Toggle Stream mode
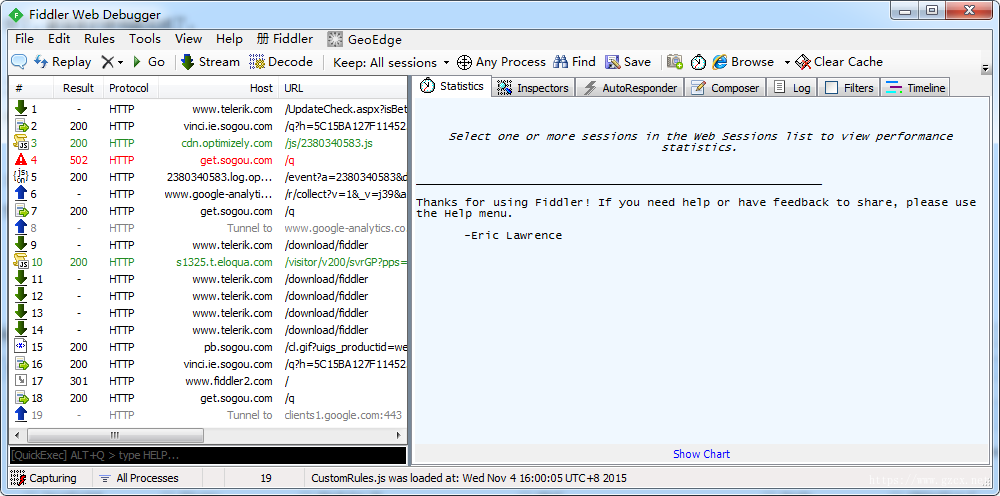Viewport: 1000px width, 496px height. point(210,62)
